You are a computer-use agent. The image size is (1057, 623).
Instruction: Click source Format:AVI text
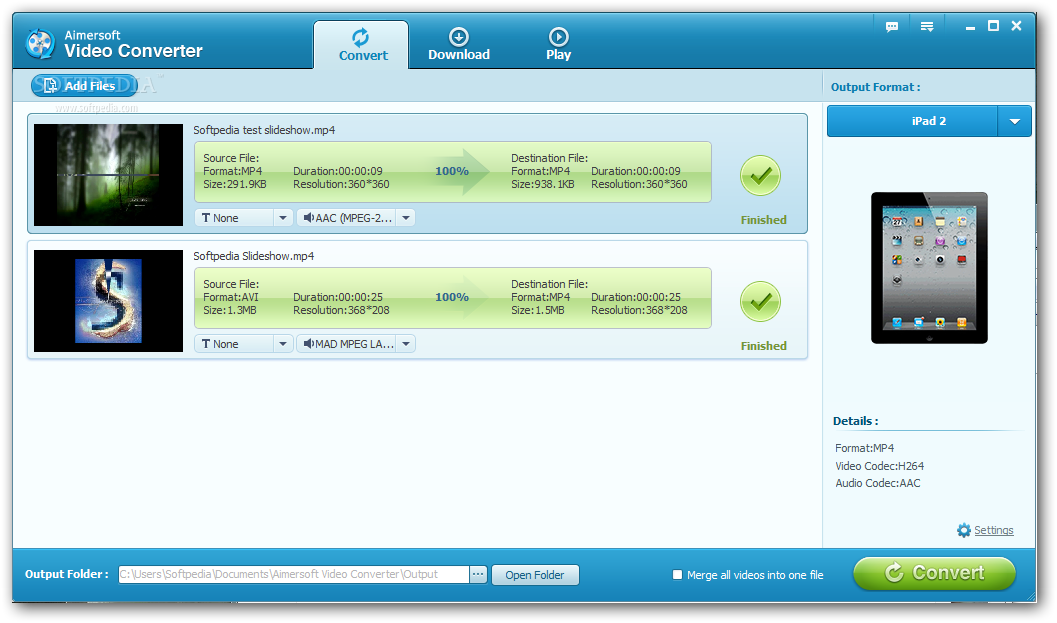(x=231, y=297)
